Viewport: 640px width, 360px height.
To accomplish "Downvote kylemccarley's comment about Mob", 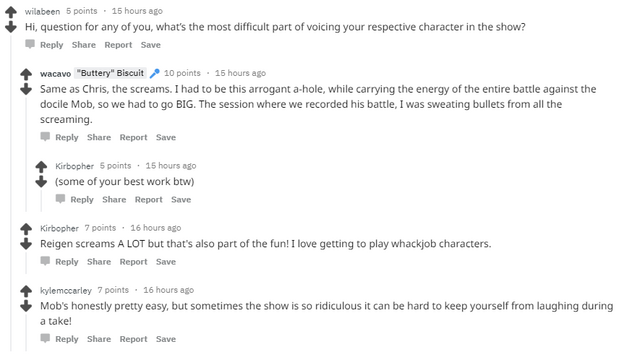I will pos(26,306).
